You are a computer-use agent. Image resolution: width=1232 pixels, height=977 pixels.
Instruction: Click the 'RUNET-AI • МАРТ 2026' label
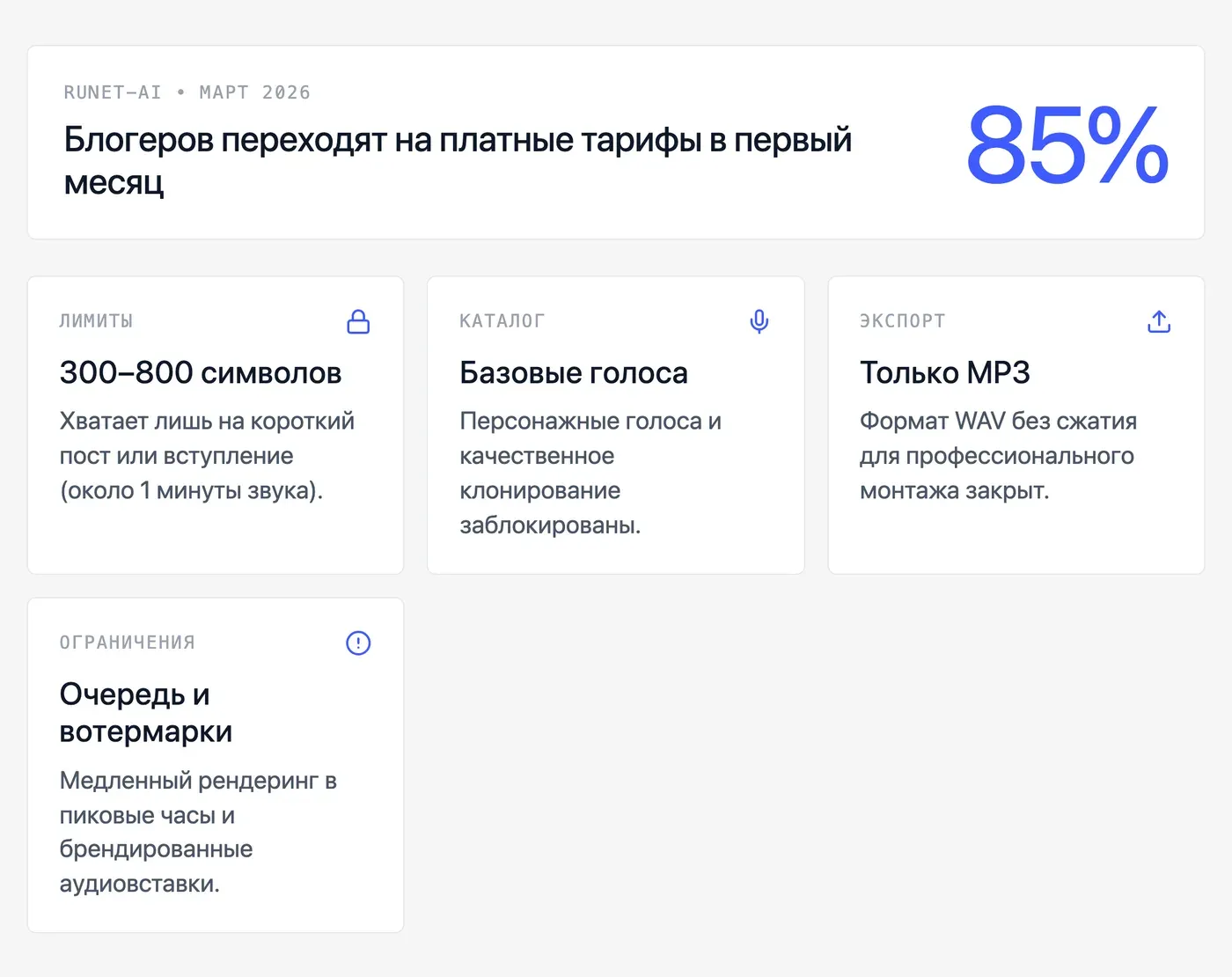pos(187,92)
